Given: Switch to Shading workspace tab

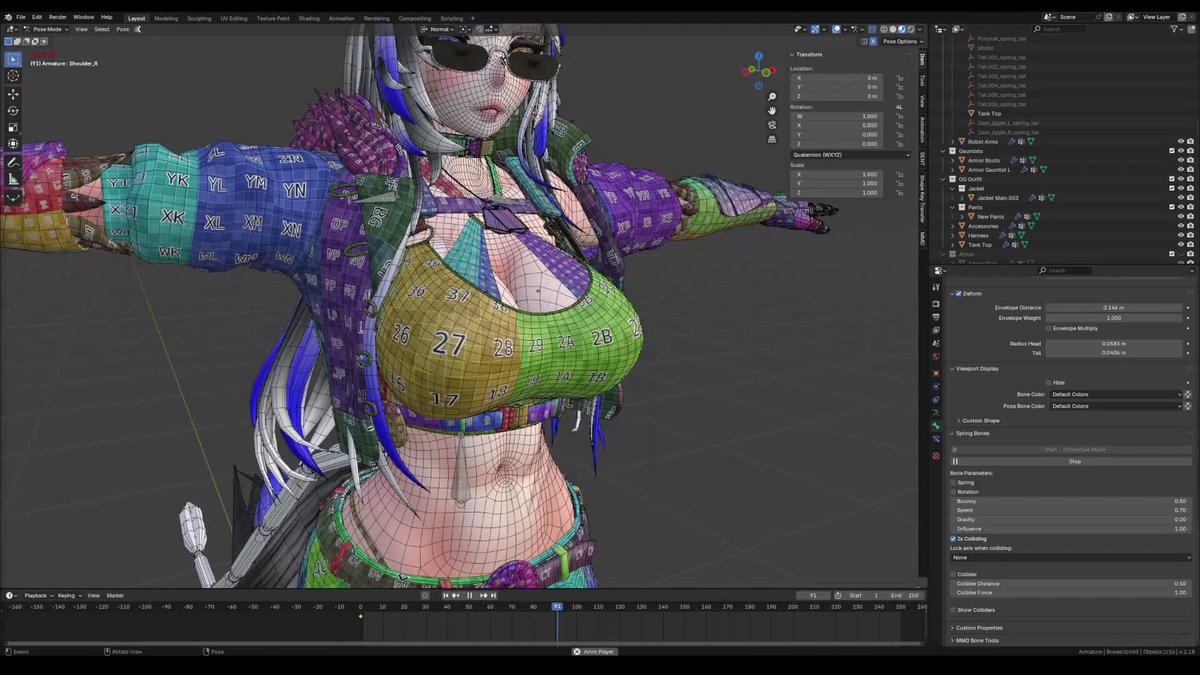Looking at the screenshot, I should (x=309, y=18).
